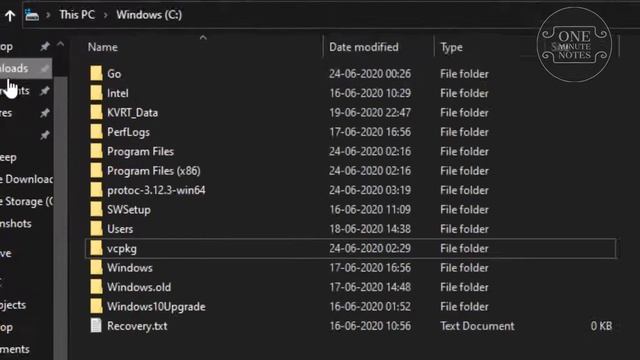Click the Windows10Upgrade folder icon

pyautogui.click(x=96, y=306)
